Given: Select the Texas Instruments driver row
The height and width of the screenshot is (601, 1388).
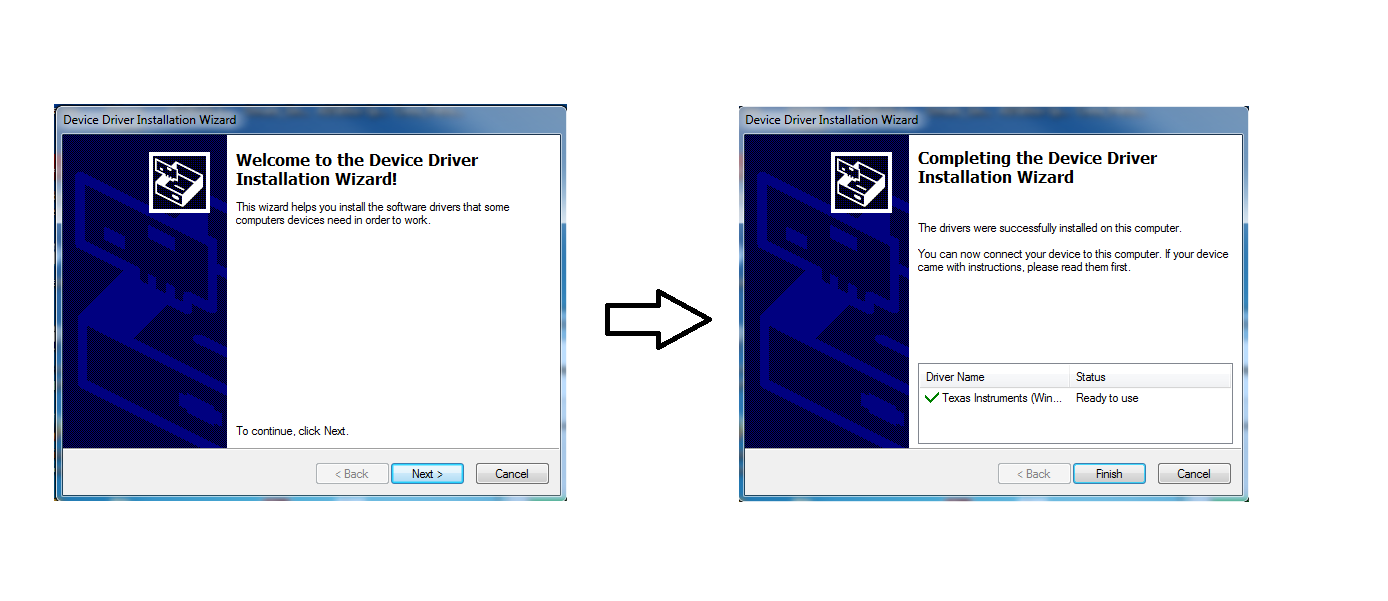Looking at the screenshot, I should [1000, 398].
